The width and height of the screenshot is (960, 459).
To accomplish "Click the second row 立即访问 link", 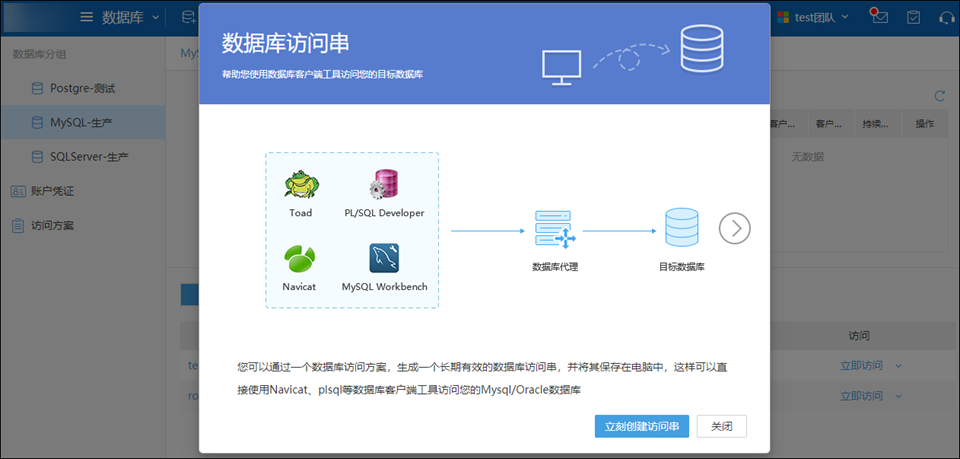I will pos(861,395).
